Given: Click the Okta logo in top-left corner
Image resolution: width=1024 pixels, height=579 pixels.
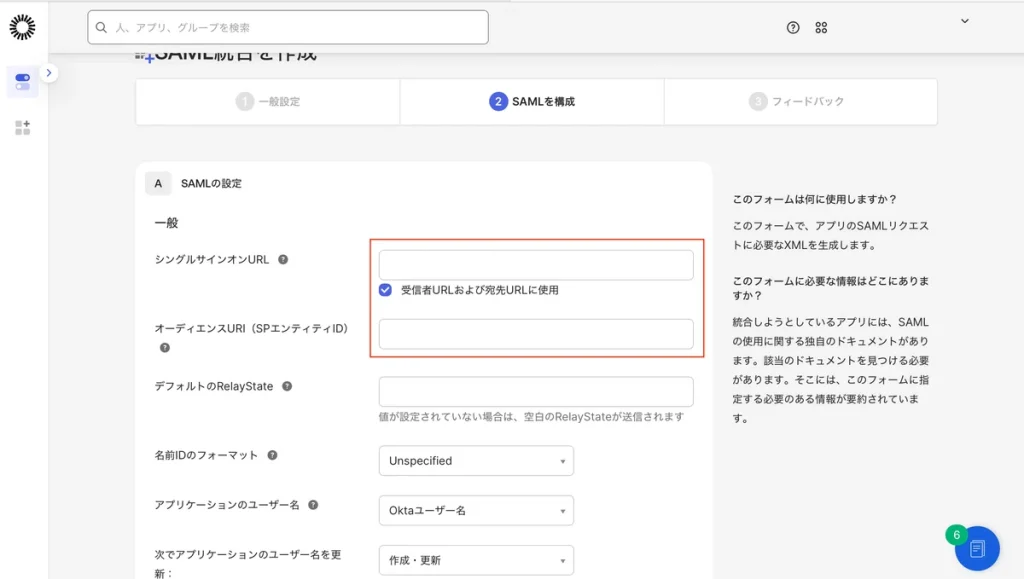Looking at the screenshot, I should pyautogui.click(x=22, y=27).
